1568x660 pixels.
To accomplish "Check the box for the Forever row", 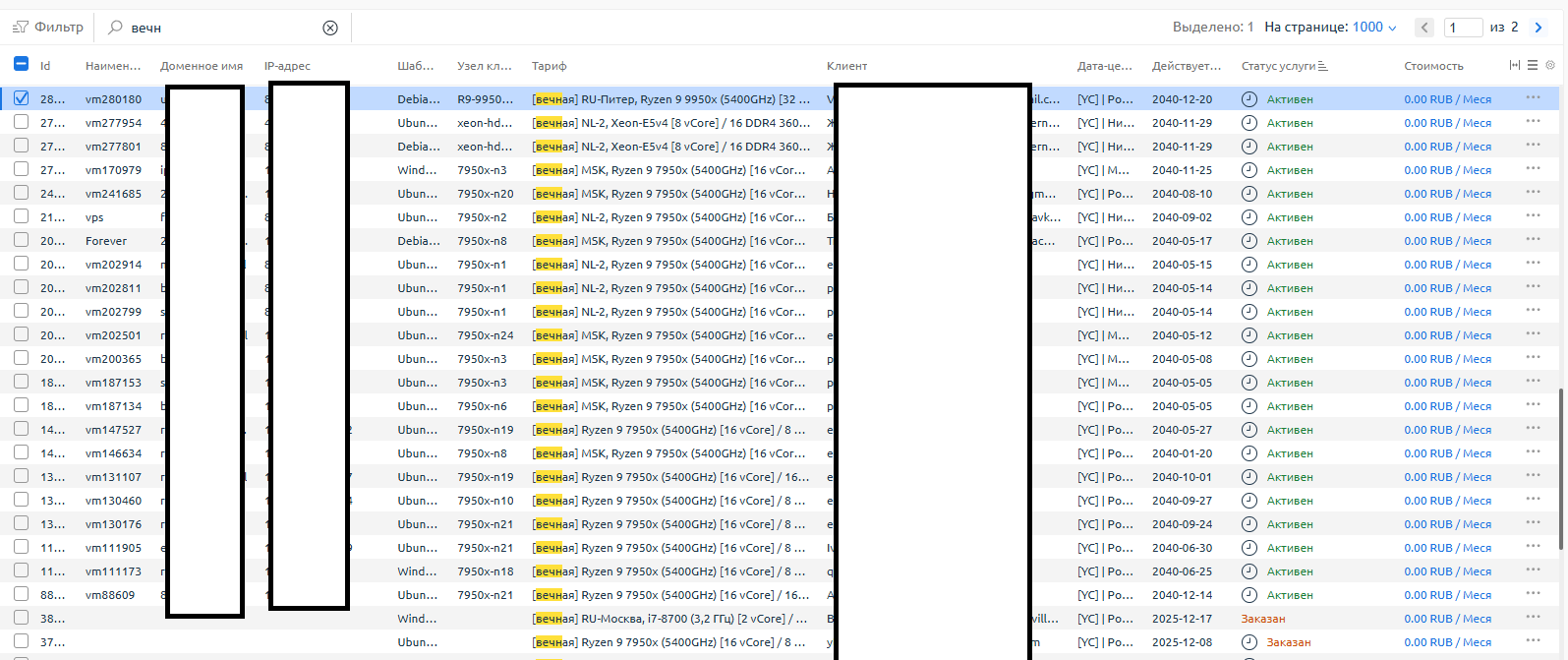I will coord(22,240).
